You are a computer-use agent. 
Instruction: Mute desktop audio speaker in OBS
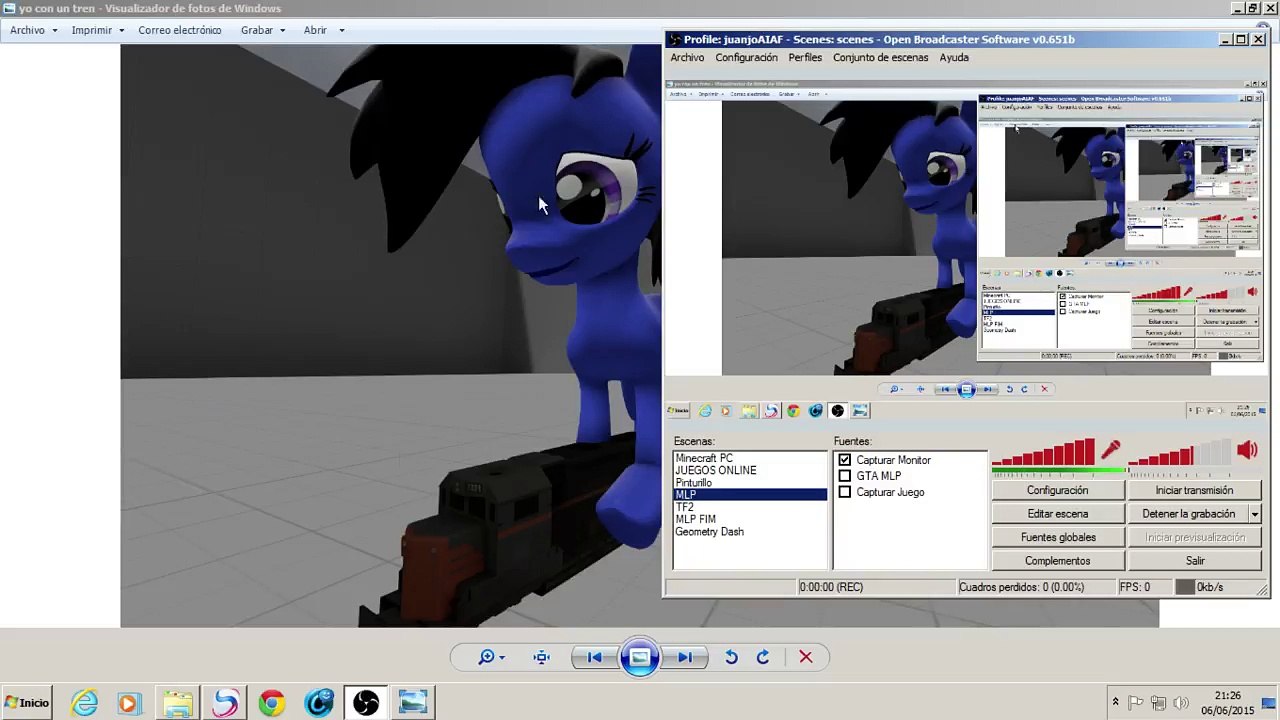coord(1247,450)
